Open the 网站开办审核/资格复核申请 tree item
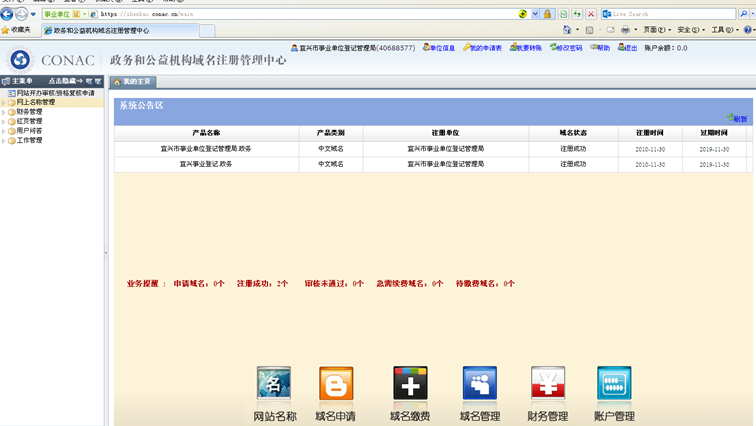Image resolution: width=756 pixels, height=426 pixels. coord(51,93)
